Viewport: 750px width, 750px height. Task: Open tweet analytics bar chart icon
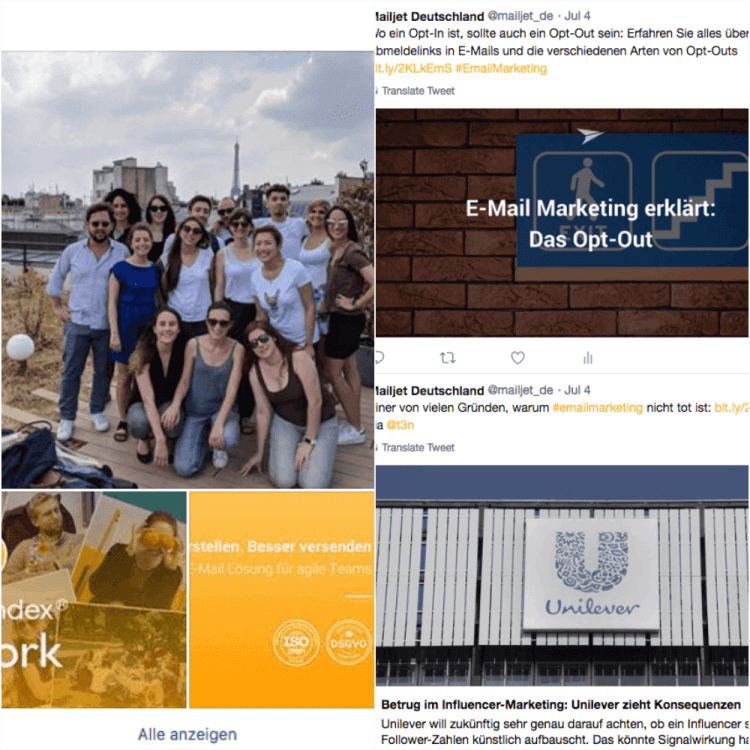(x=588, y=358)
